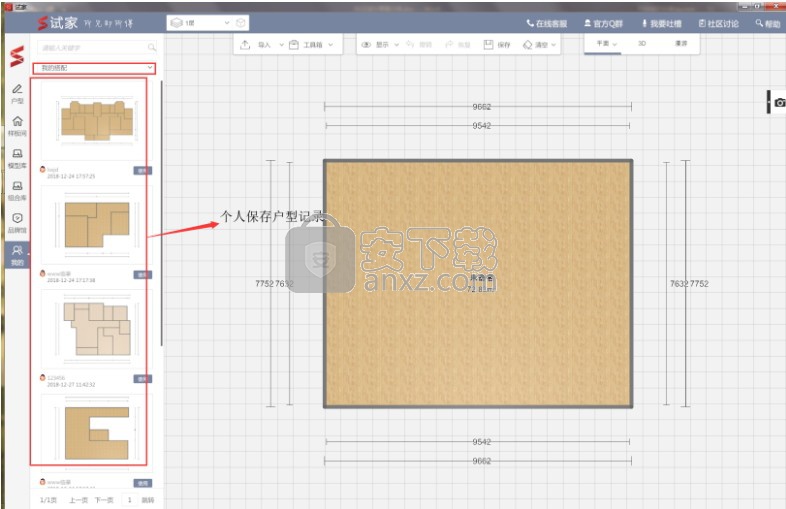Image resolution: width=786 pixels, height=509 pixels.
Task: Open the 工具箱 toolbox icon
Action: click(294, 45)
